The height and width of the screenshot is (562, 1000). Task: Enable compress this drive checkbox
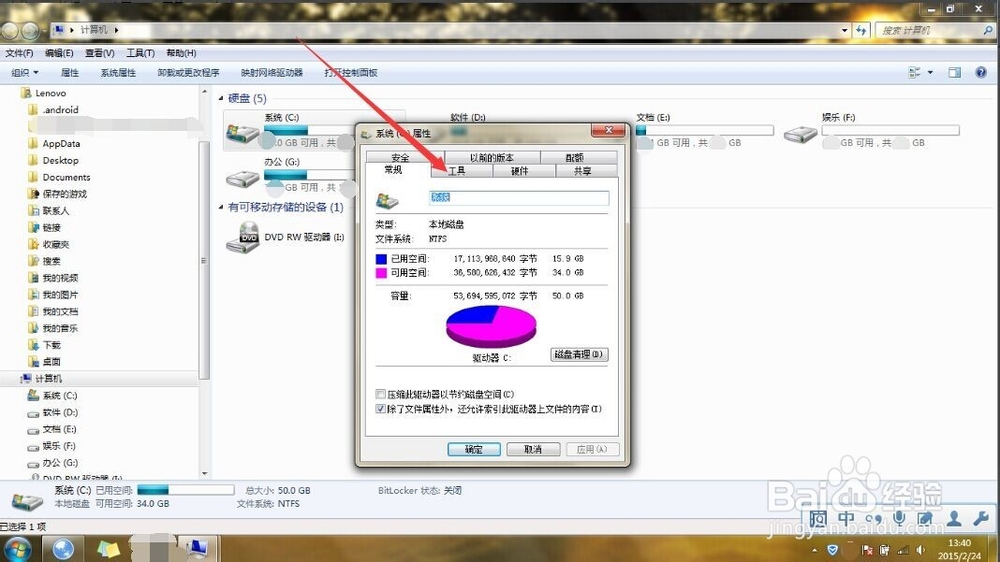[381, 394]
